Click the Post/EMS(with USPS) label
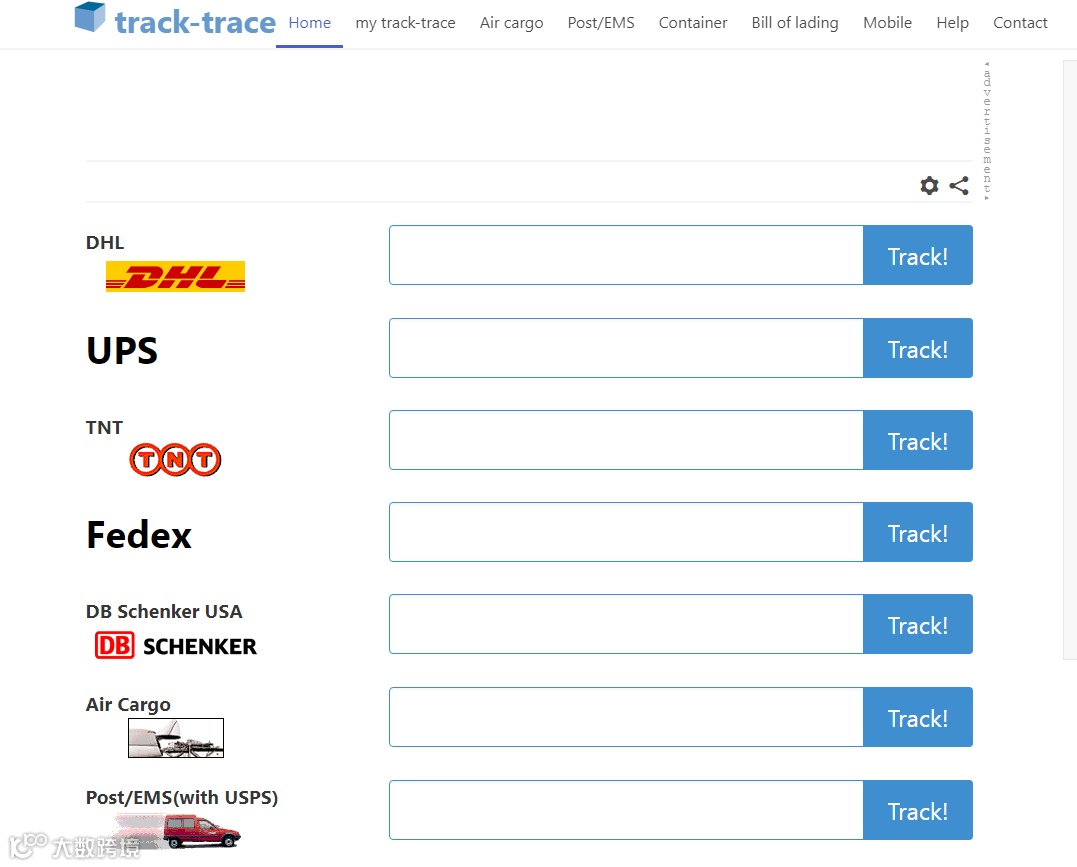 coord(182,798)
